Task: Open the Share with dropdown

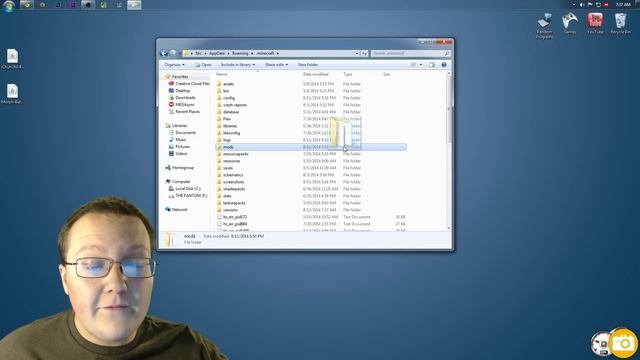Action: tap(276, 64)
